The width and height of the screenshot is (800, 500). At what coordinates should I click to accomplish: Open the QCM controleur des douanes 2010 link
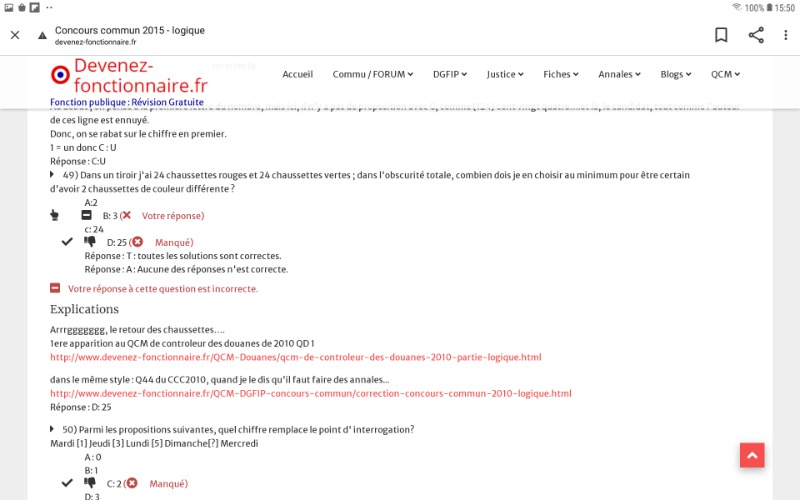pos(295,357)
